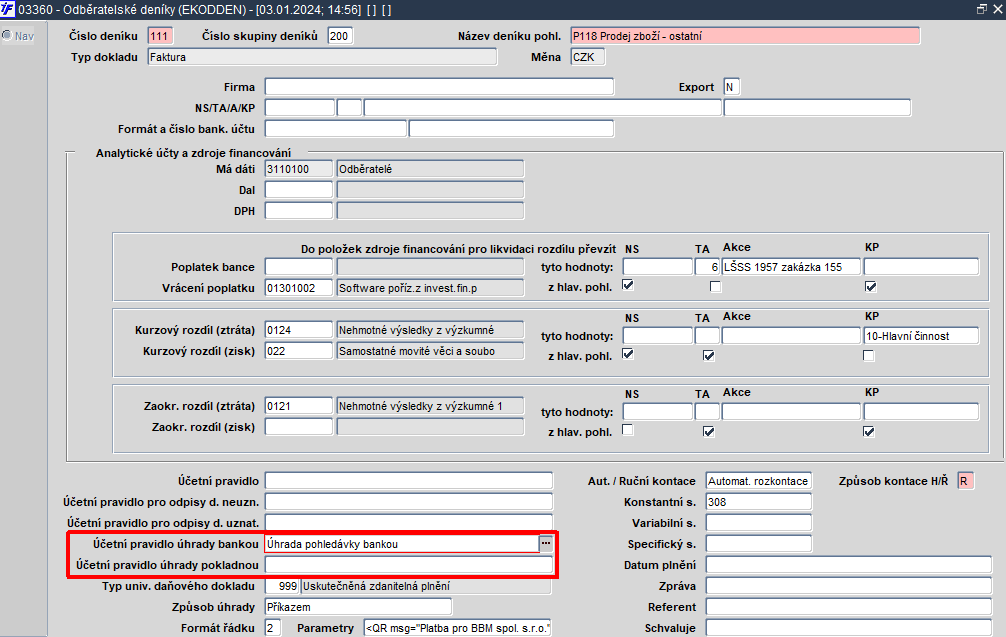
Task: Select the Konstantní s. field with 308
Action: click(758, 502)
